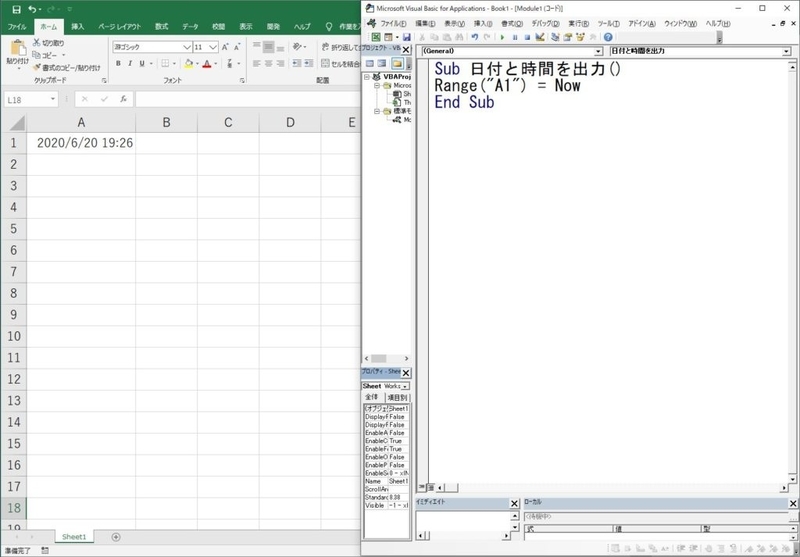Toggle Bold formatting in Excel ribbon

118,63
